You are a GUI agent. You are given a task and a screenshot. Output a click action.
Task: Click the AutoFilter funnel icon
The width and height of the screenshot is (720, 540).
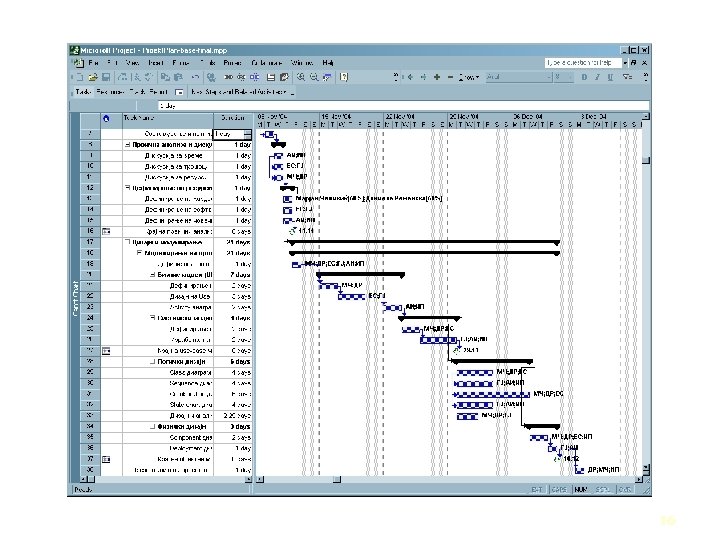pos(627,77)
